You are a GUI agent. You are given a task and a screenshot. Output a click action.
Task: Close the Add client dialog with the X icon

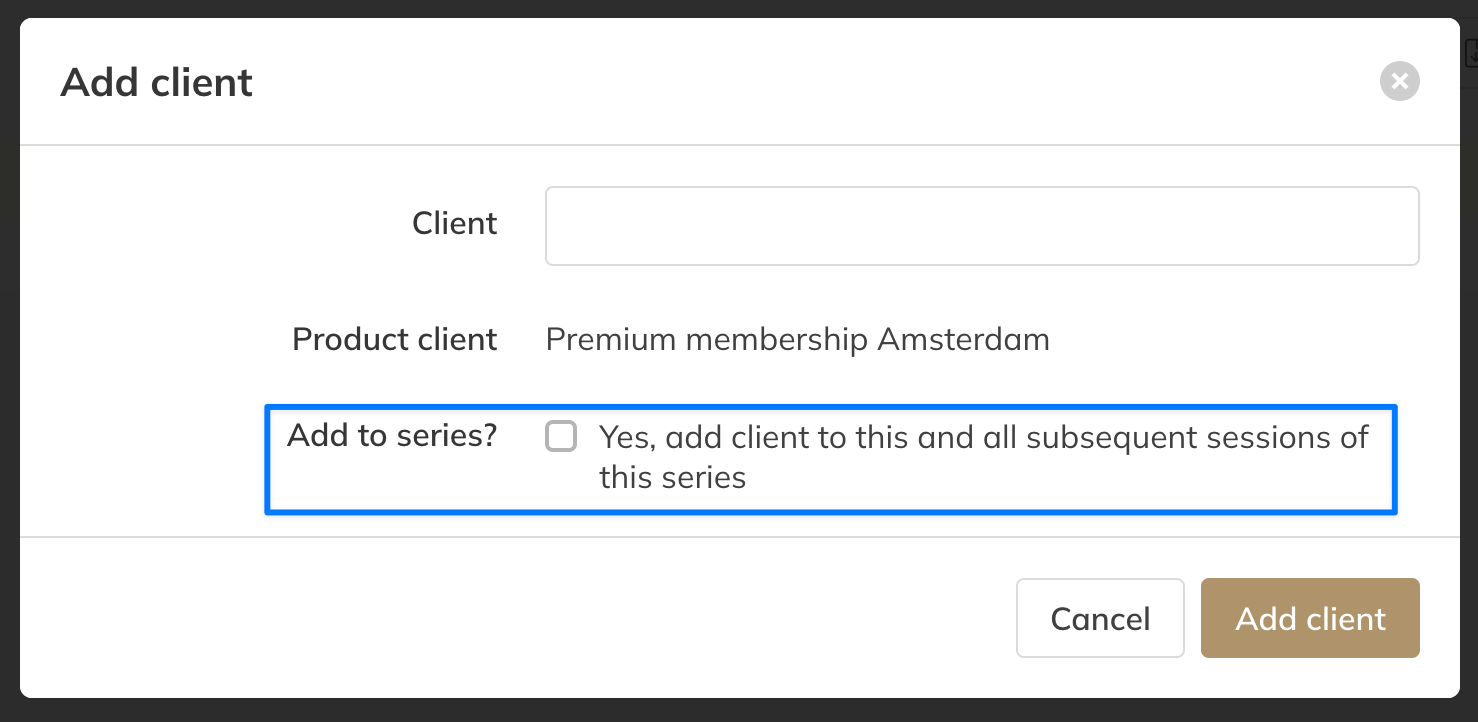coord(1399,81)
